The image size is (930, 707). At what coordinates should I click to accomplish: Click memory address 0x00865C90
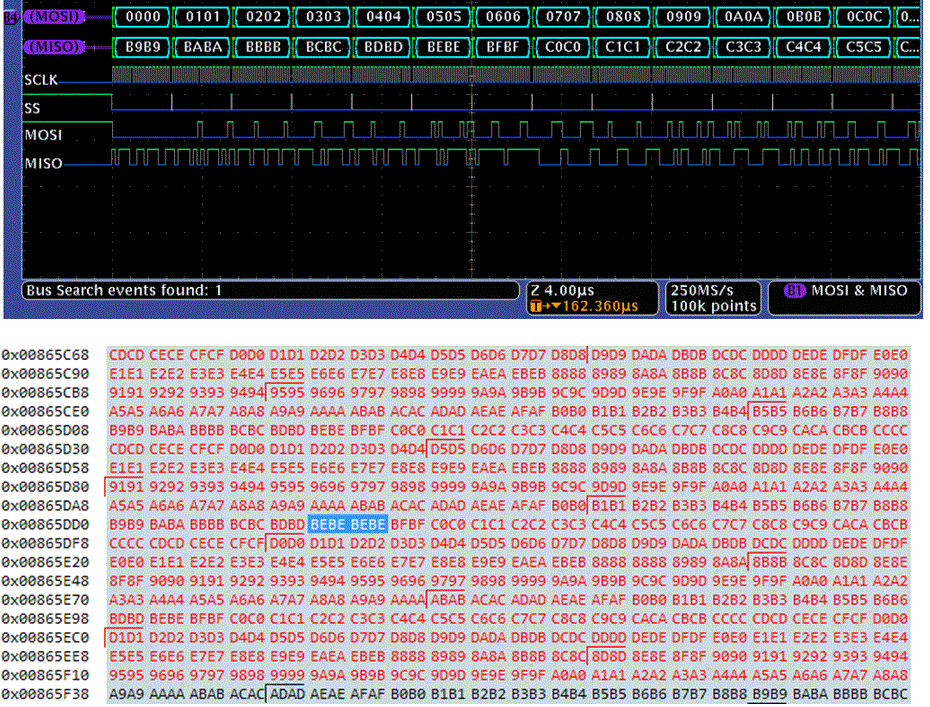click(x=45, y=374)
